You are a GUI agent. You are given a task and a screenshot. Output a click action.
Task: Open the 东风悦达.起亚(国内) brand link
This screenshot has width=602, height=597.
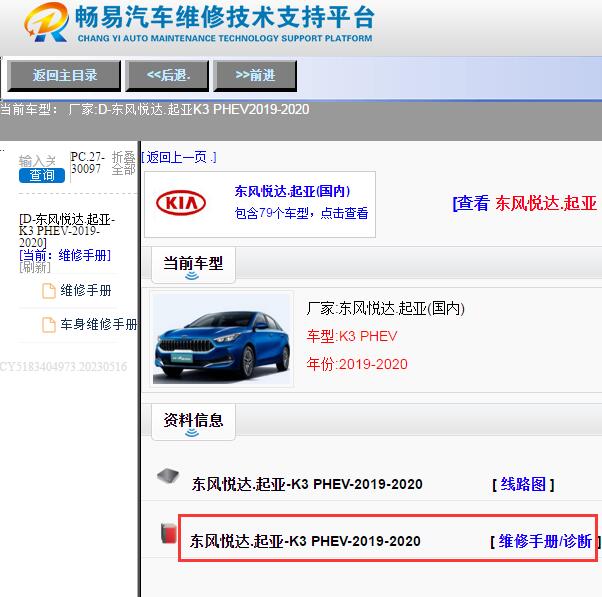click(292, 191)
